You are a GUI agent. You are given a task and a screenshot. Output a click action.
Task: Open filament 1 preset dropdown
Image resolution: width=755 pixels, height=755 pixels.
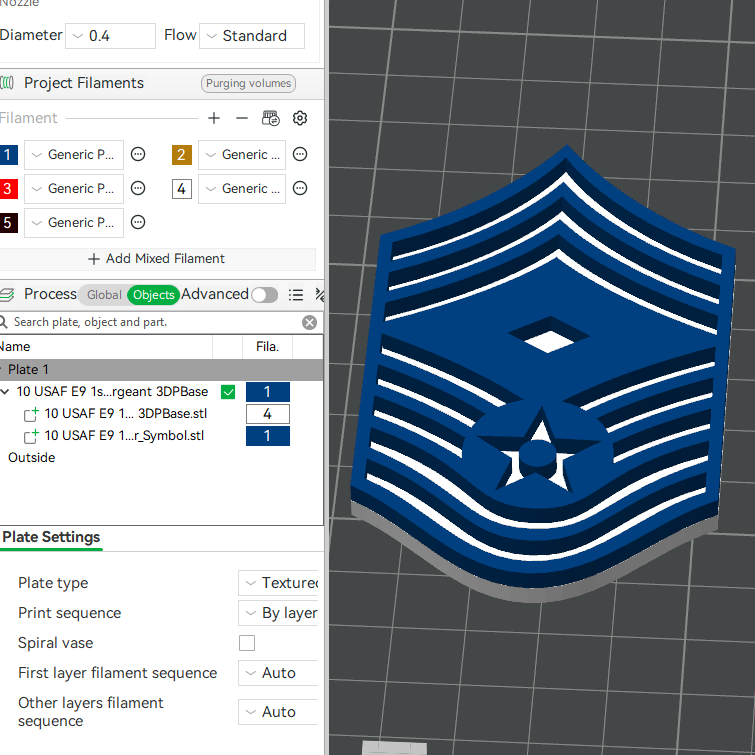coord(74,155)
